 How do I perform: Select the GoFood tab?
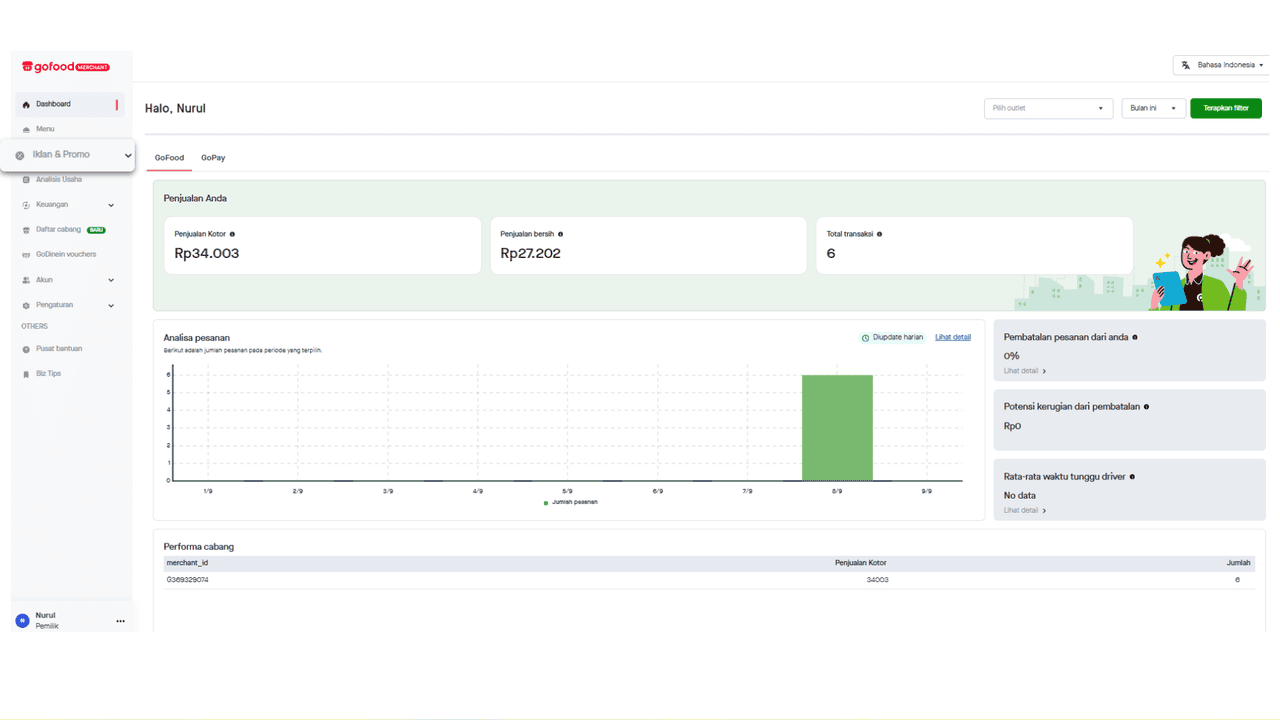[169, 158]
